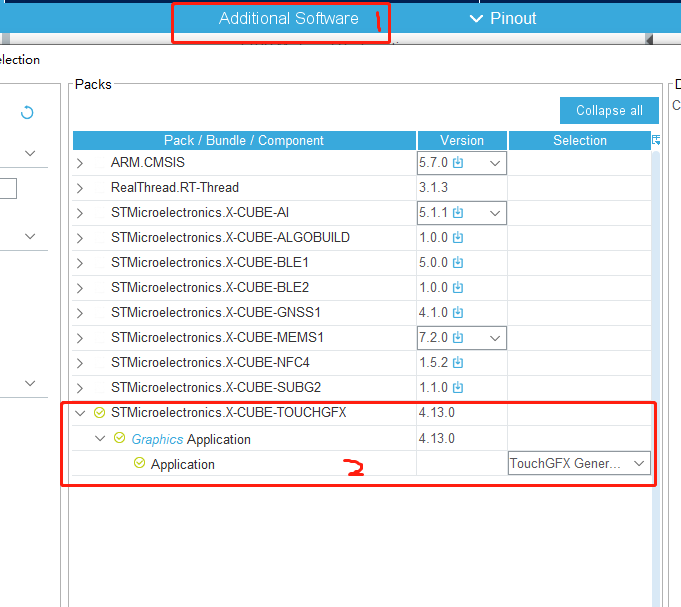Click the packs table vertical scrollbar
681x607 pixels.
tap(655, 378)
